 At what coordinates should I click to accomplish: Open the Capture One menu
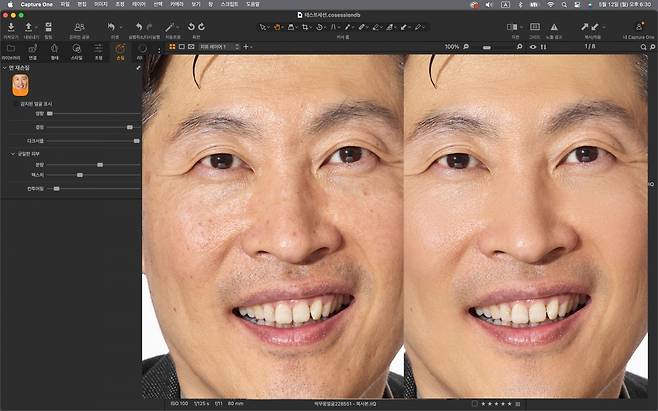click(x=36, y=4)
